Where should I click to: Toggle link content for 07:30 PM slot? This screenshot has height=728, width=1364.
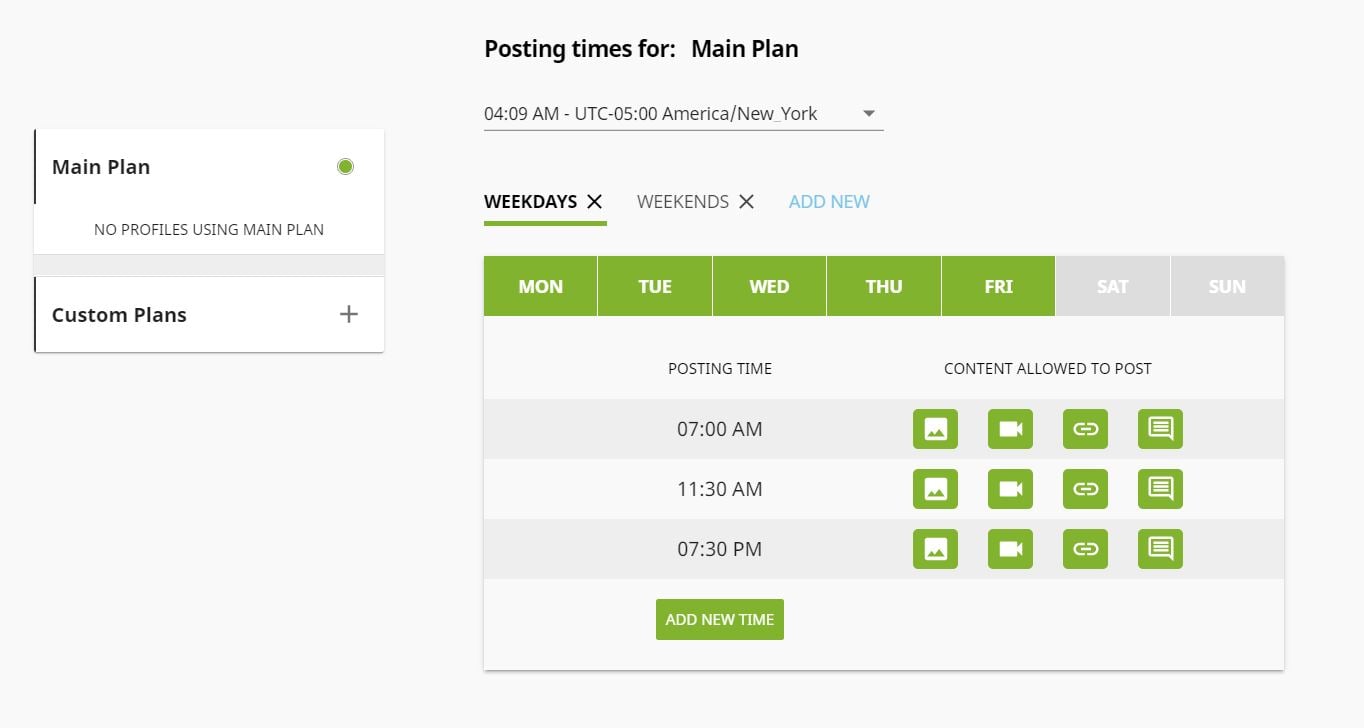click(1085, 549)
